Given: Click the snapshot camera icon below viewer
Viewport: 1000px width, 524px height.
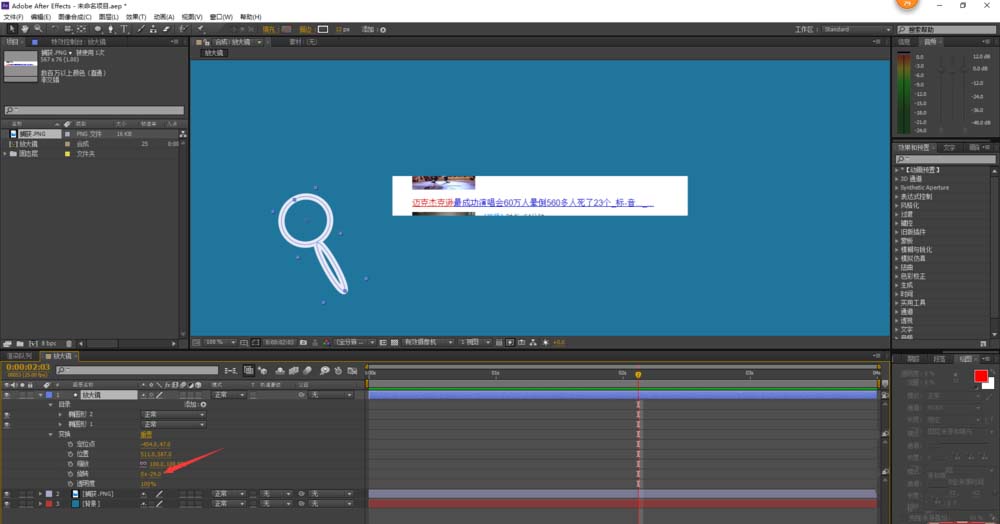Looking at the screenshot, I should 303,342.
